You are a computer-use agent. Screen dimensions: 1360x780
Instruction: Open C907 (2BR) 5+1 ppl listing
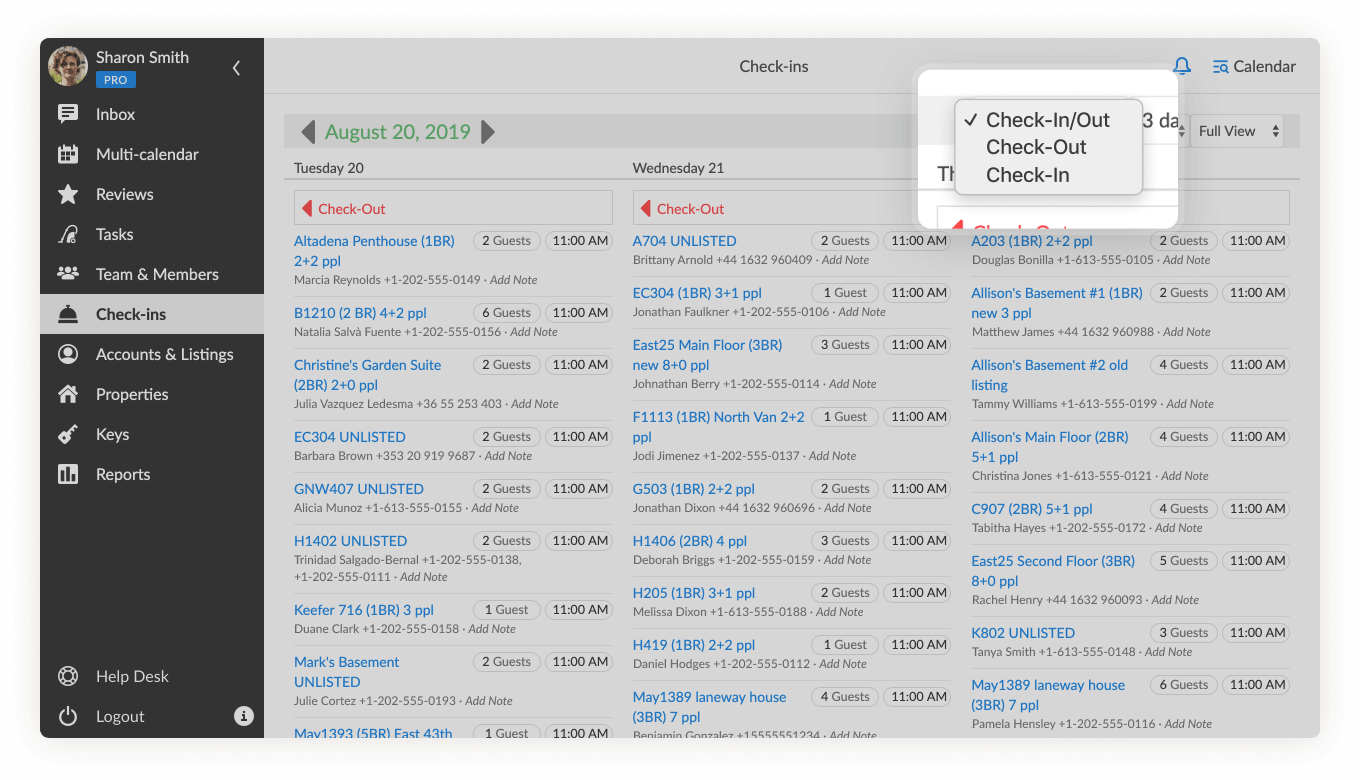pyautogui.click(x=1032, y=509)
